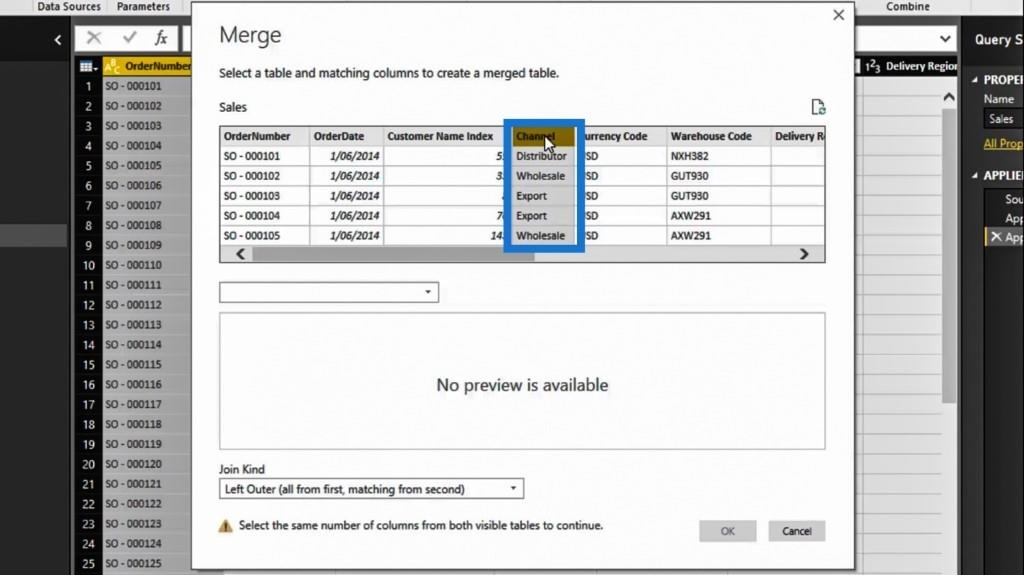The width and height of the screenshot is (1024, 575).
Task: Select the Currency Code column header
Action: (625, 136)
